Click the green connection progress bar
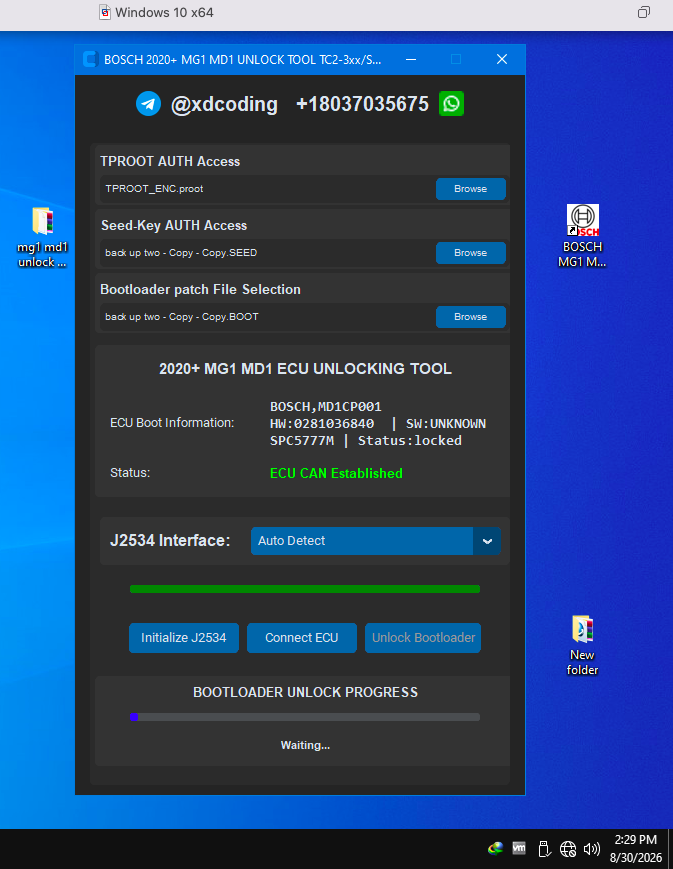 tap(305, 589)
